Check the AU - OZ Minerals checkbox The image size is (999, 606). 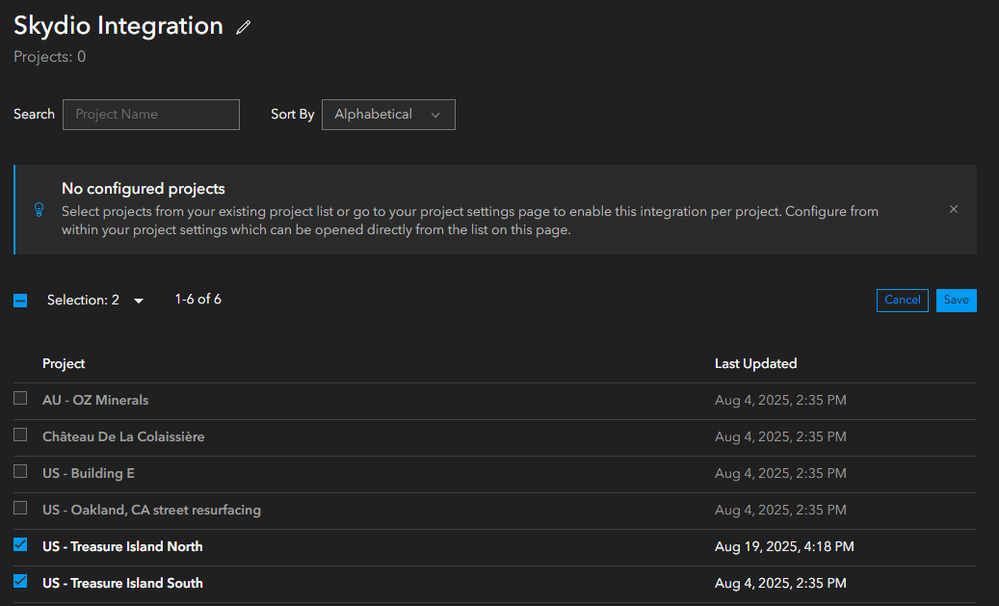tap(20, 398)
